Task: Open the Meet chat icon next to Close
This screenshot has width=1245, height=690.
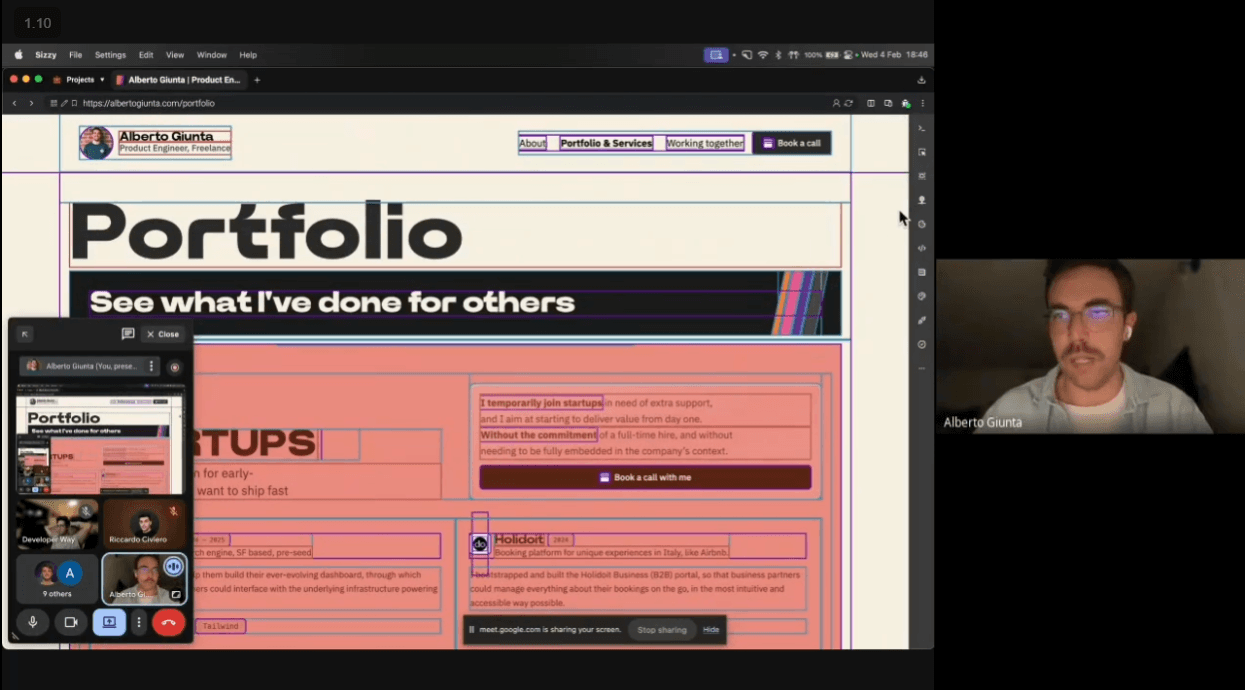Action: point(128,334)
